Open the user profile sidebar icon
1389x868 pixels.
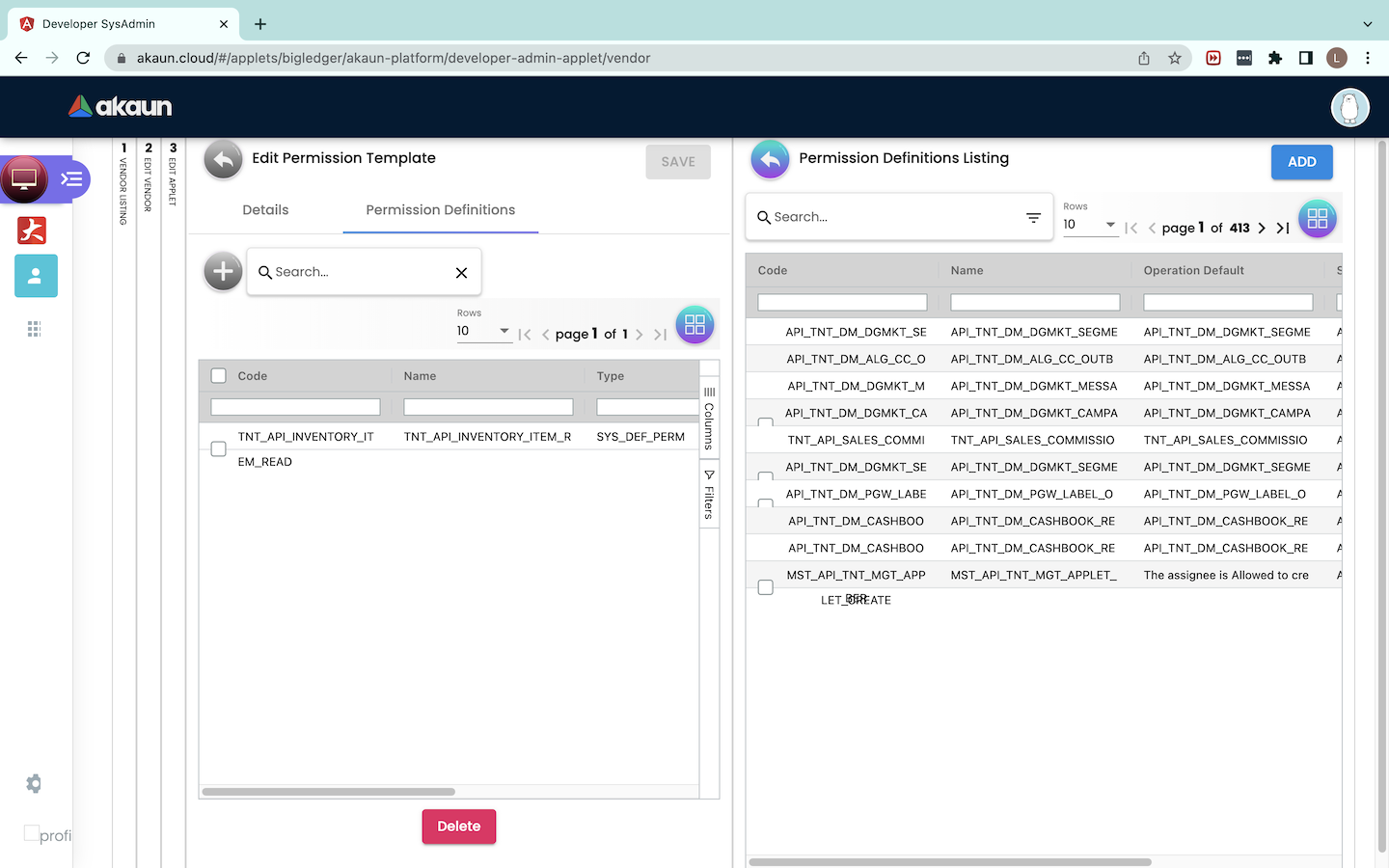(36, 276)
